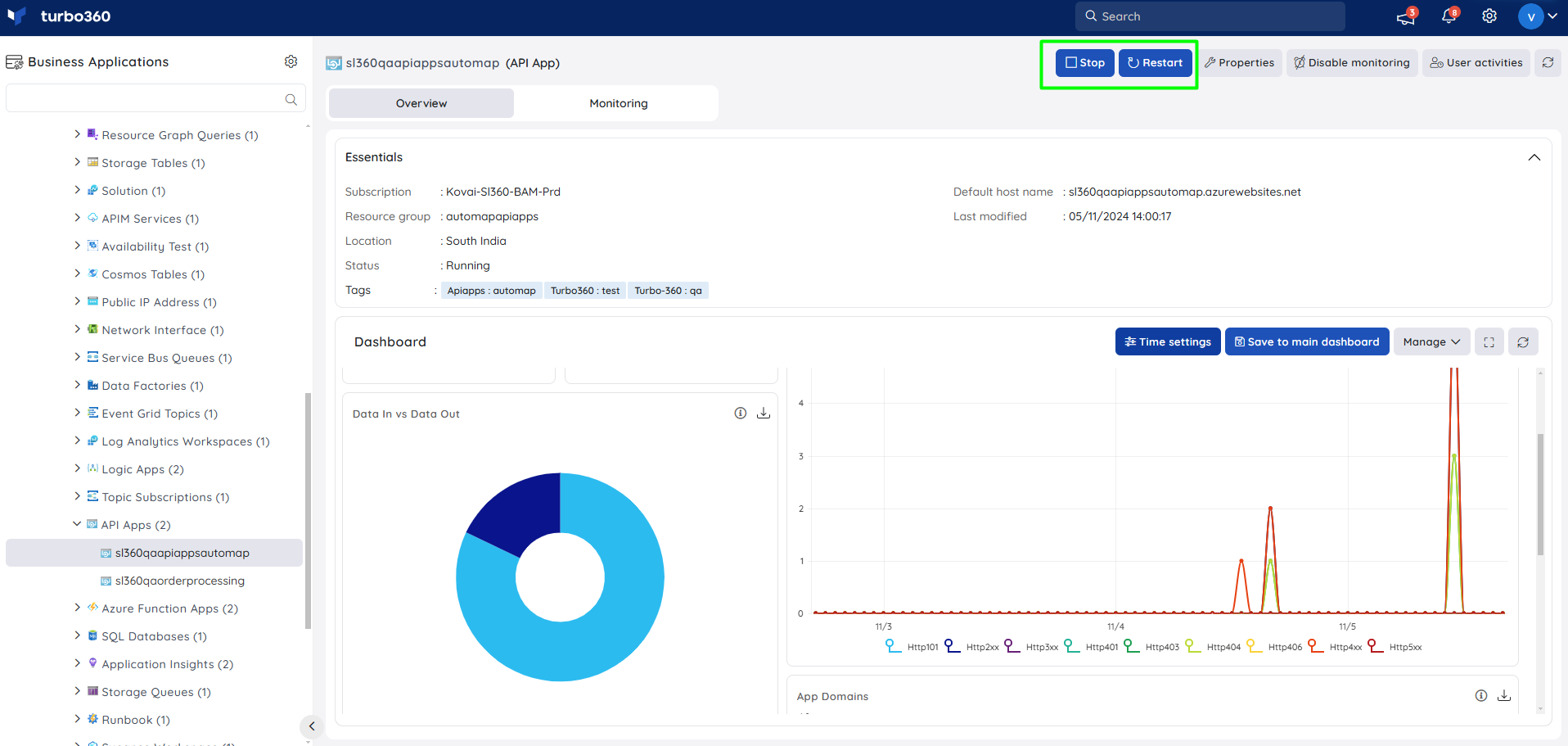This screenshot has width=1568, height=746.
Task: Stop the API App
Action: [x=1084, y=63]
